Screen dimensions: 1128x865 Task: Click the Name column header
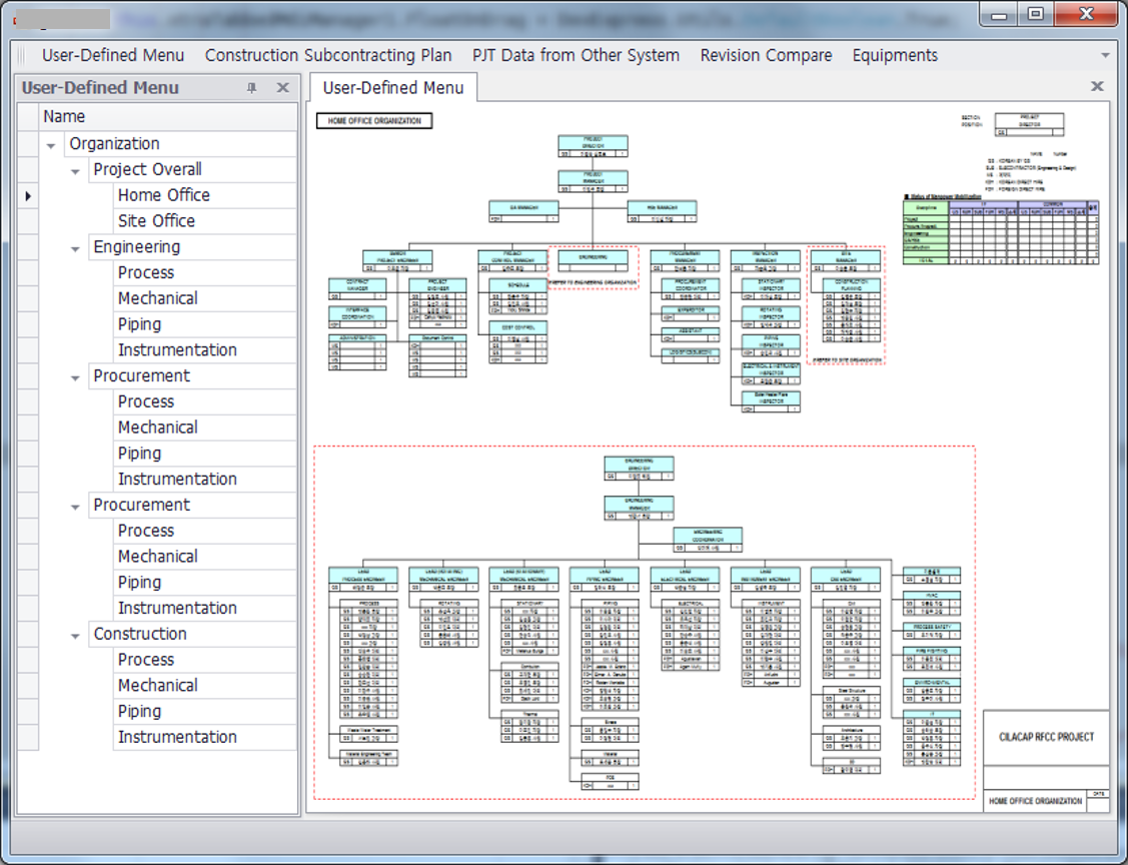point(65,117)
